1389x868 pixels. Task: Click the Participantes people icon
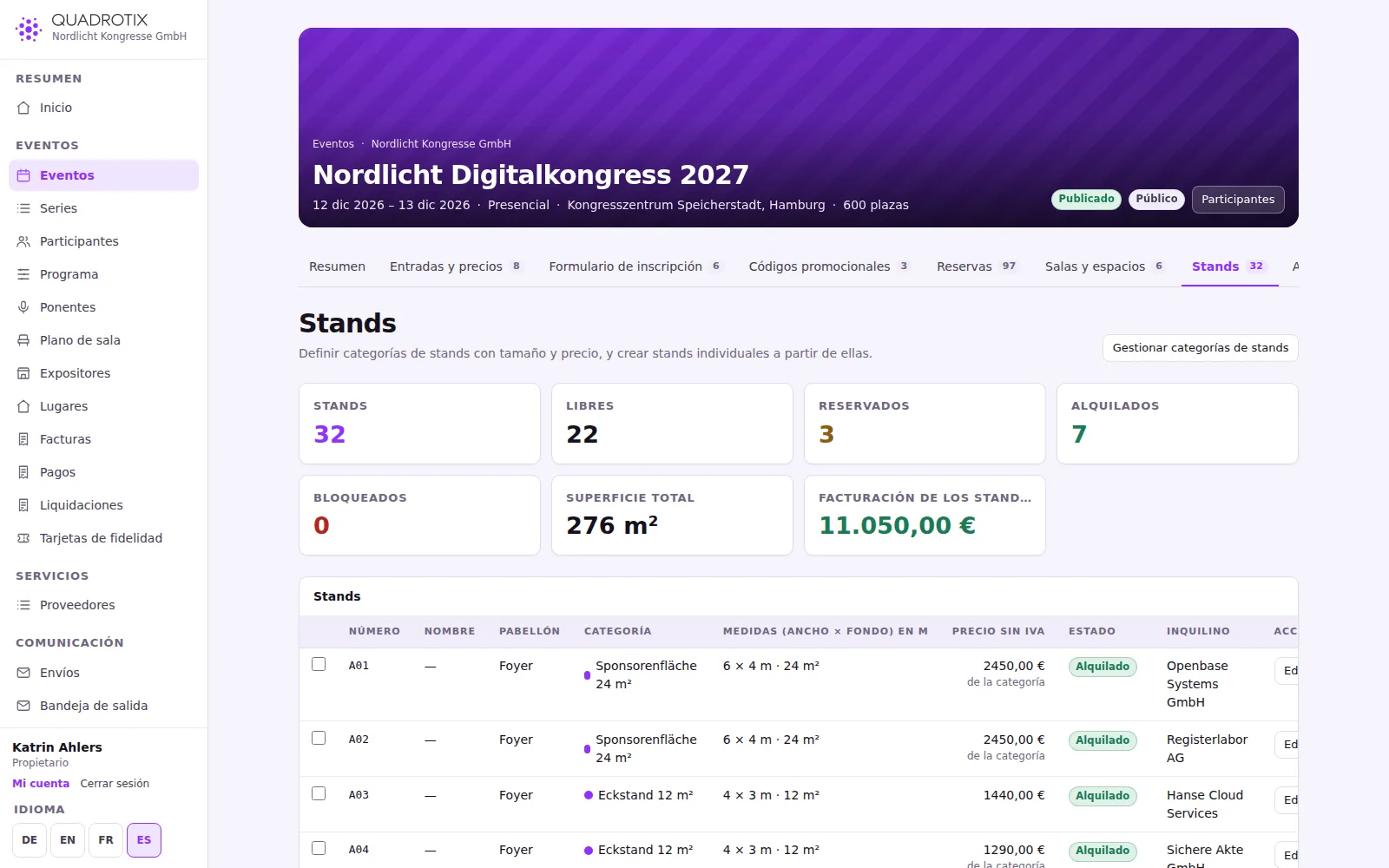click(x=23, y=241)
